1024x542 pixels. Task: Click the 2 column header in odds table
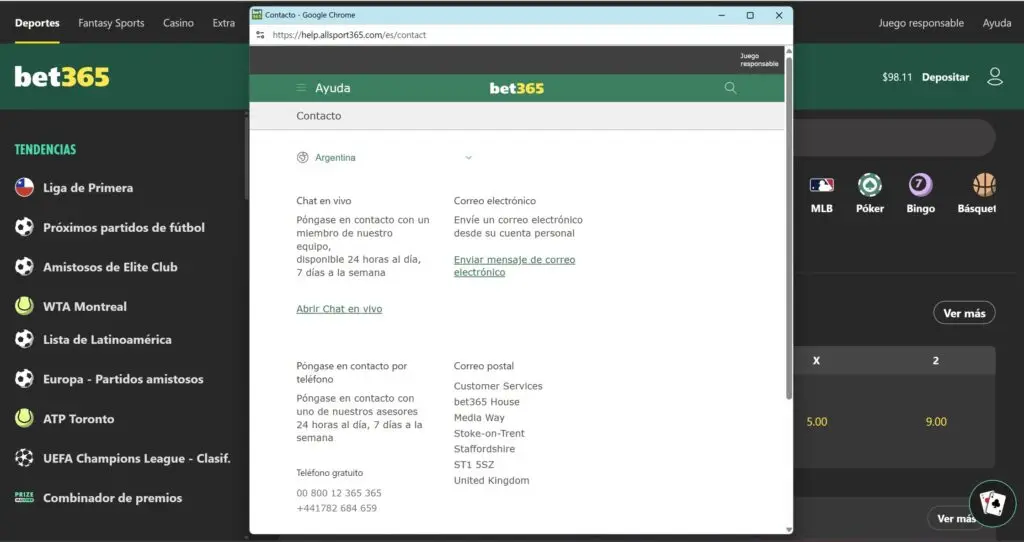[x=936, y=360]
